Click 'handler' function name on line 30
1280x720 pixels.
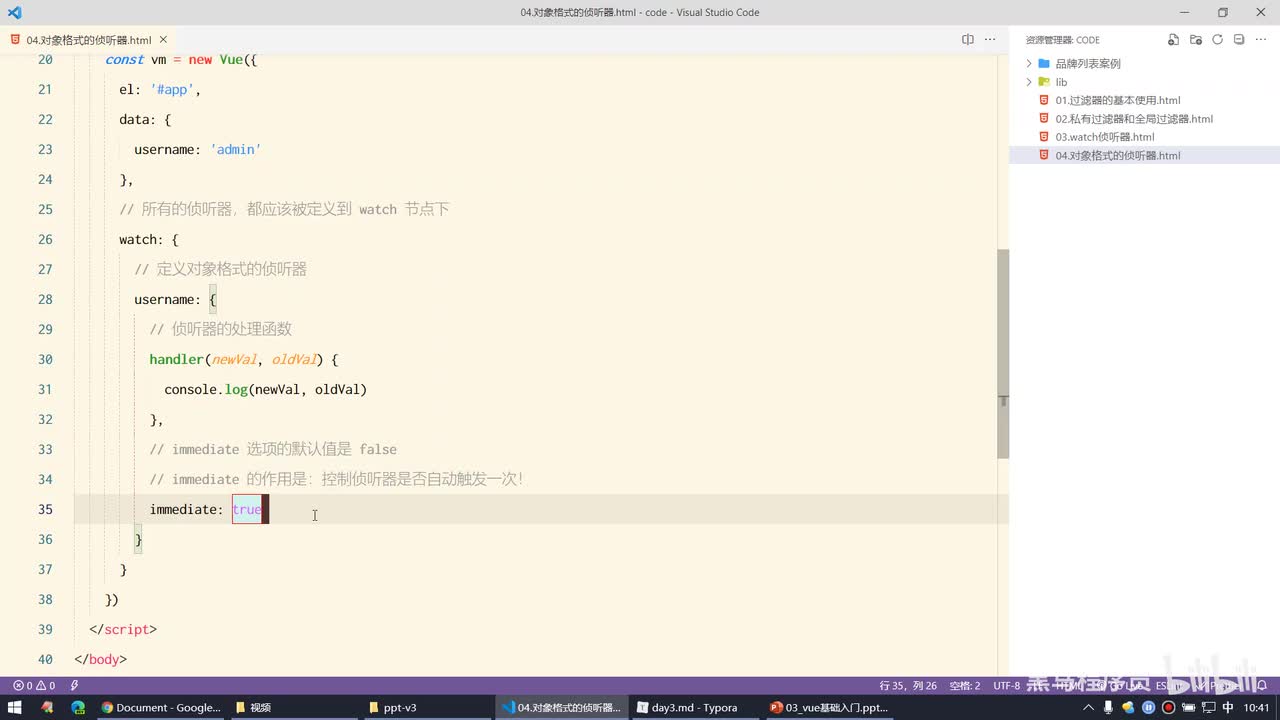(177, 359)
